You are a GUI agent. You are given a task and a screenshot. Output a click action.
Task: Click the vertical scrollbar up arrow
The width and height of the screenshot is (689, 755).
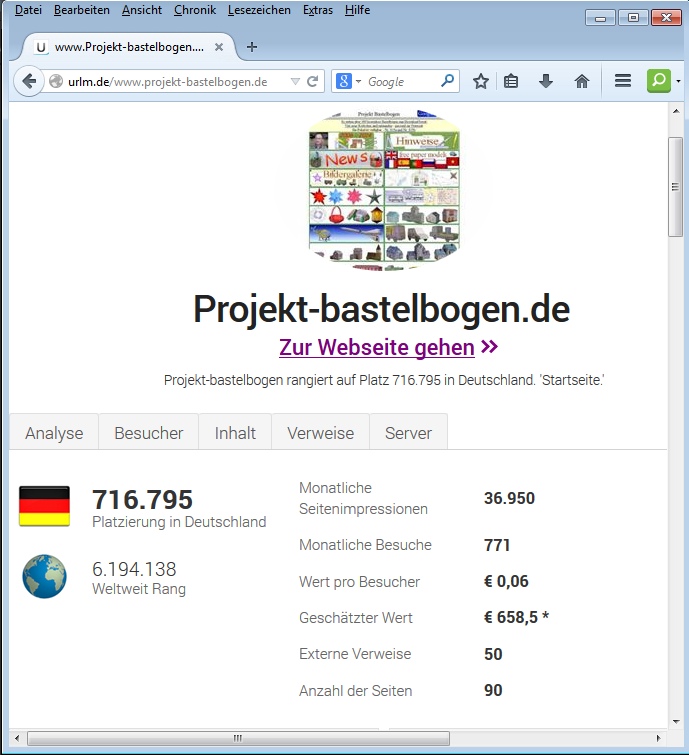click(x=676, y=111)
